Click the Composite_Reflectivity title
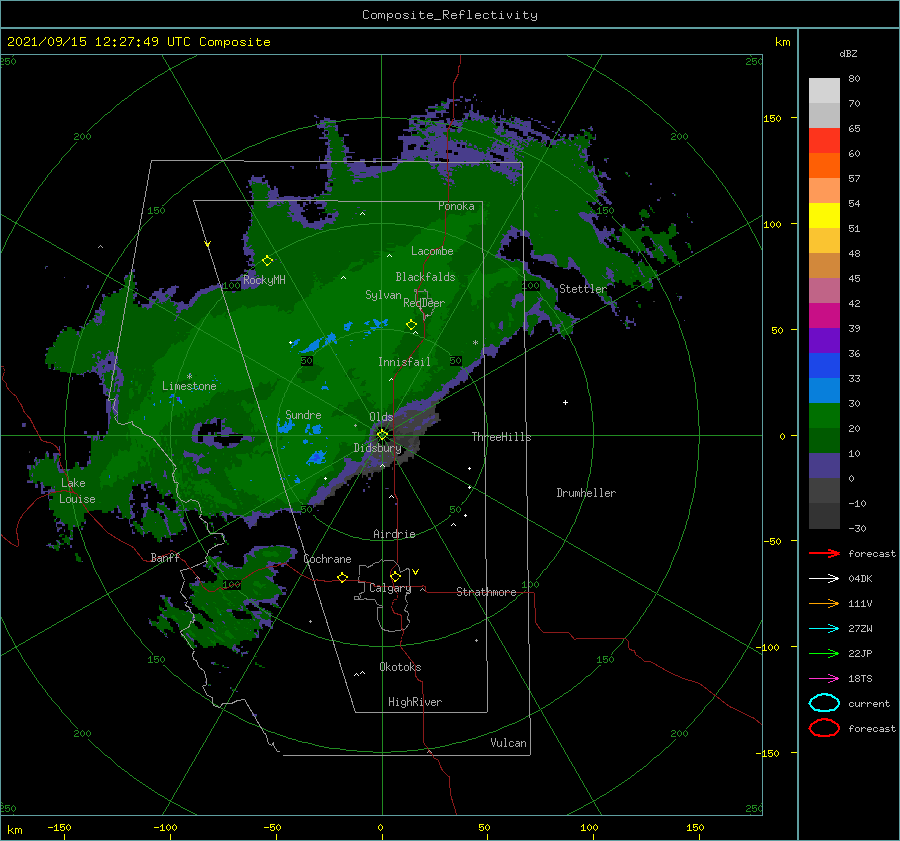 tap(450, 15)
